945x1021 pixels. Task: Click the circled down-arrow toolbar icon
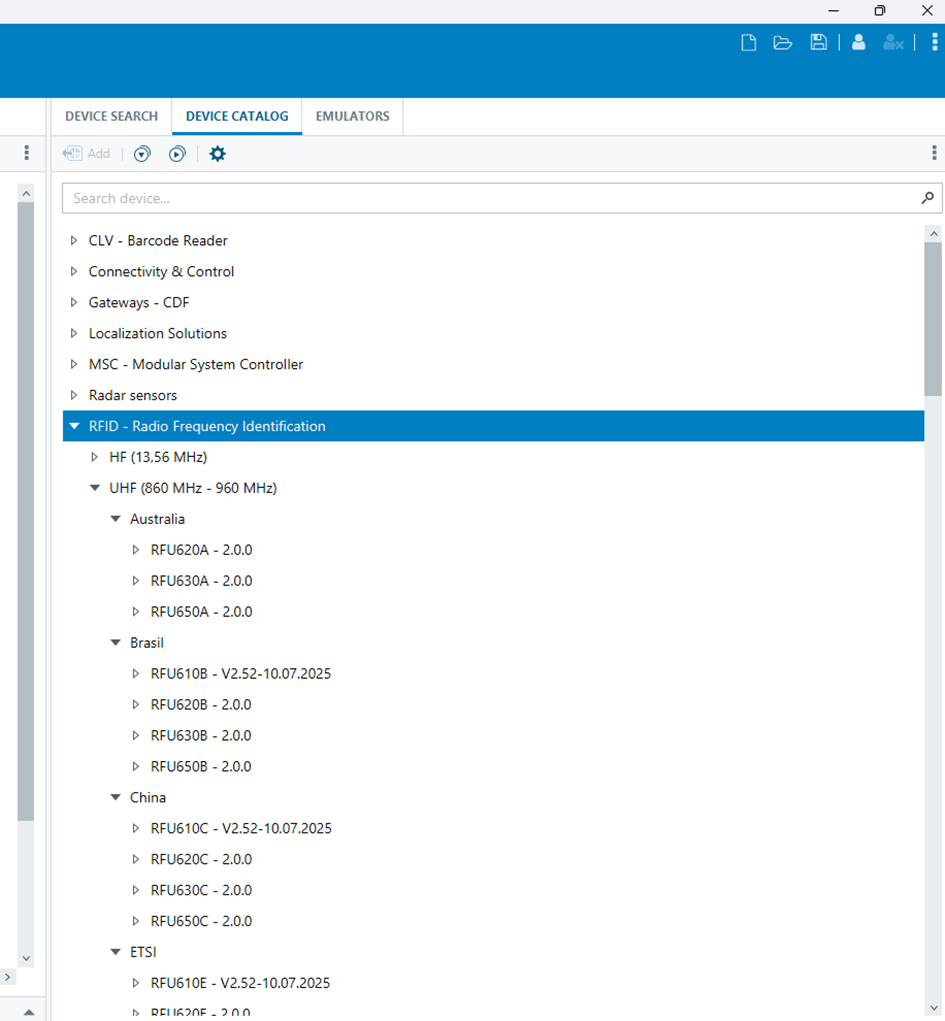tap(142, 154)
